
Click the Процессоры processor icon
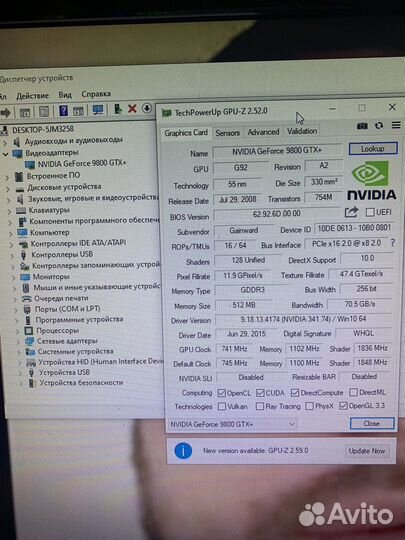tap(28, 331)
